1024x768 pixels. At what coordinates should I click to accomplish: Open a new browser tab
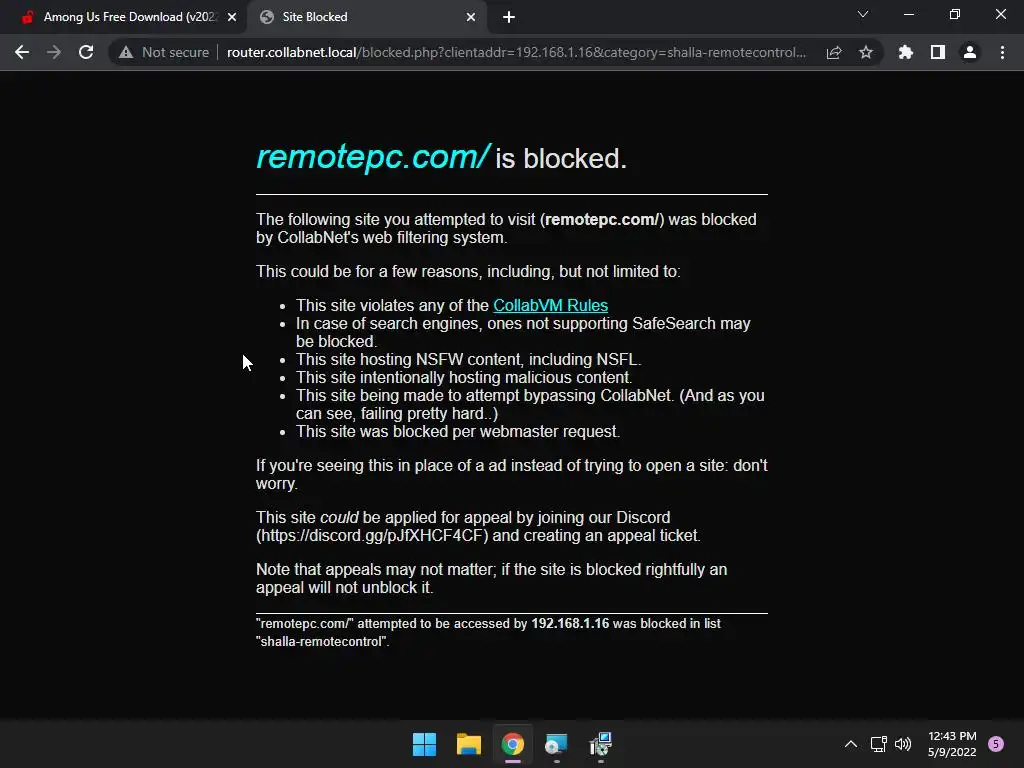tap(509, 17)
